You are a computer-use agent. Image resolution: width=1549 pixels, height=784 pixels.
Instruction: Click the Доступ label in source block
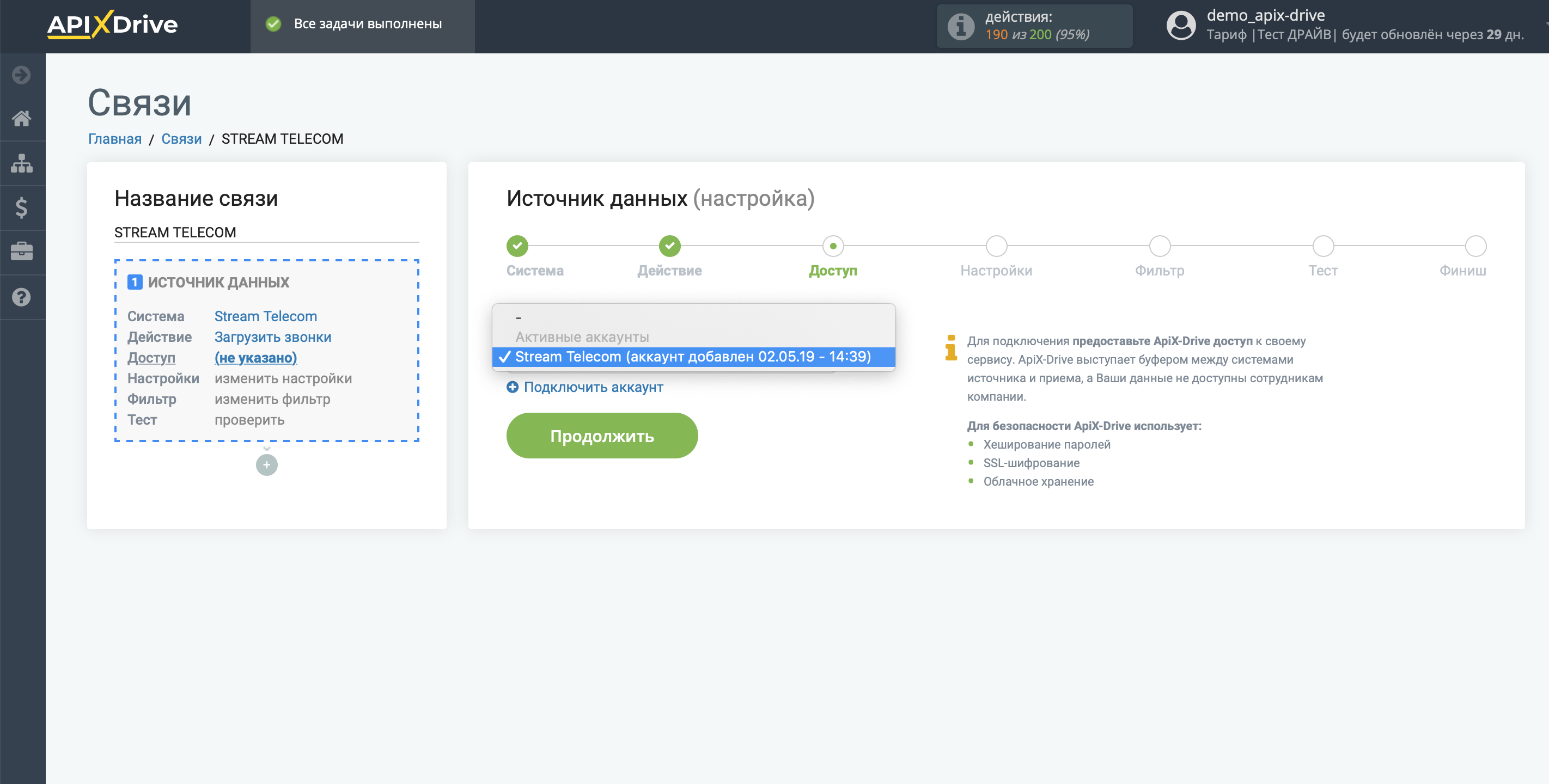[x=151, y=358]
